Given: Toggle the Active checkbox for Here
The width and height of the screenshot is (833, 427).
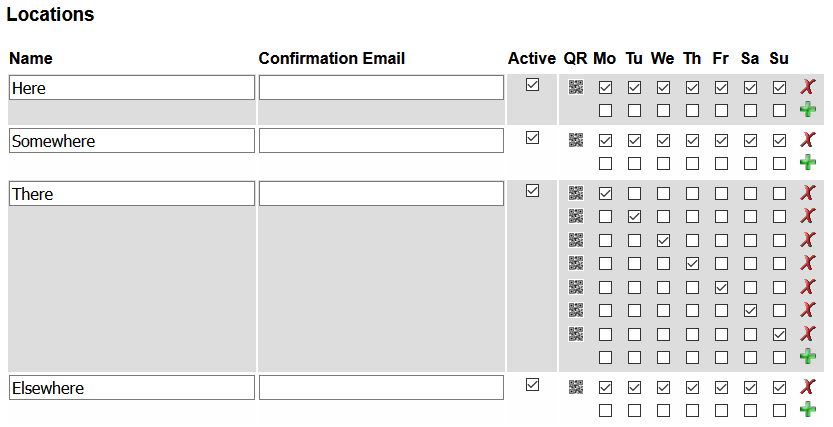Looking at the screenshot, I should tap(533, 85).
